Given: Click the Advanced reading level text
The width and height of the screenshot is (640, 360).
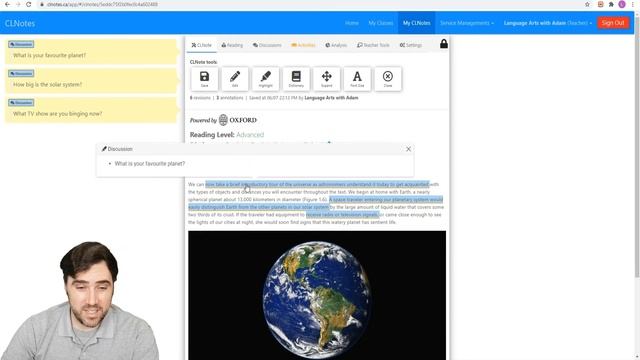Looking at the screenshot, I should 250,135.
